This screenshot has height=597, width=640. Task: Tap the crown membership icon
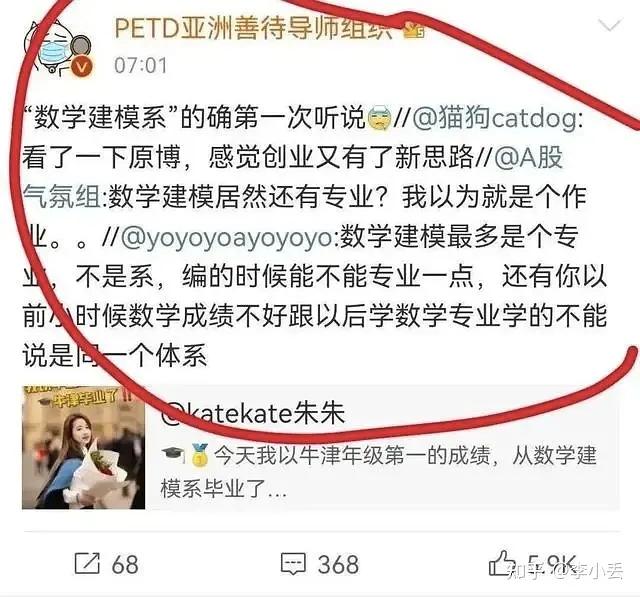pos(414,29)
